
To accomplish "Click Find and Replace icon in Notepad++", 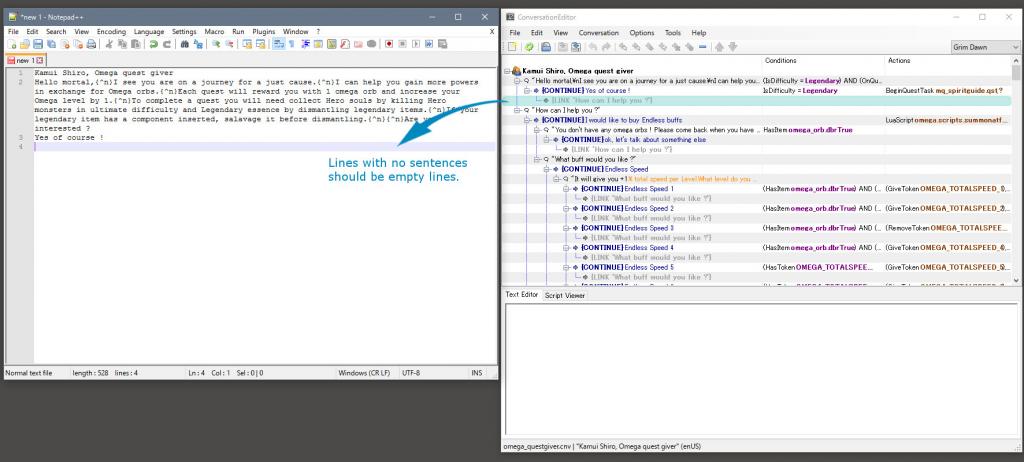I will [x=199, y=44].
